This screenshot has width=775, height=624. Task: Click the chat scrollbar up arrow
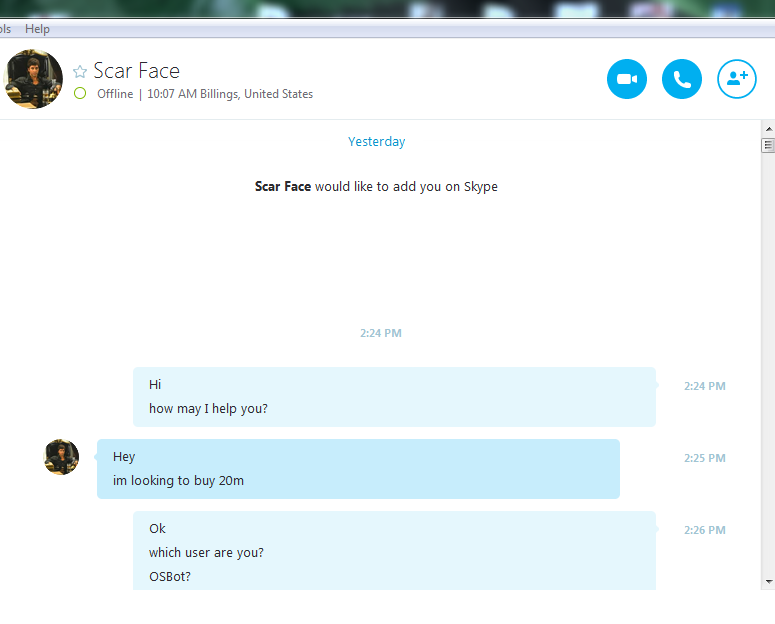[x=769, y=129]
